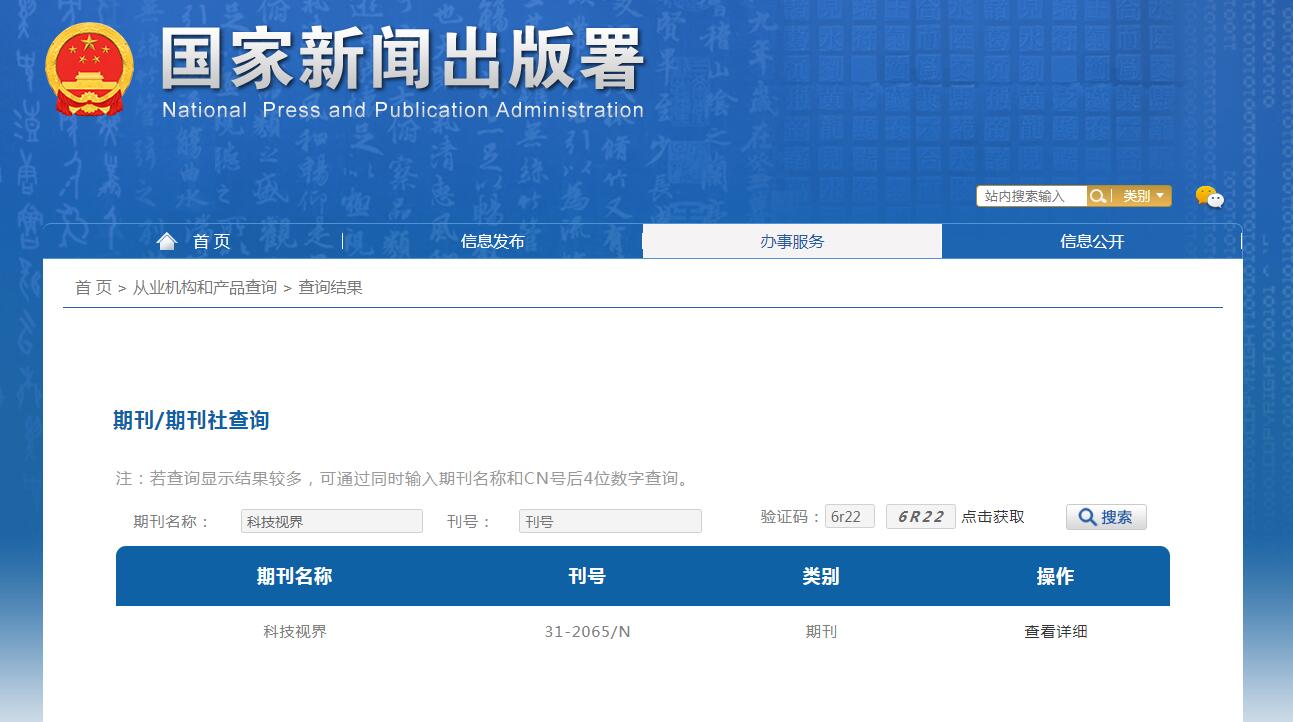Select table row showing 31-2065/N
The width and height of the screenshot is (1293, 722).
tap(587, 631)
